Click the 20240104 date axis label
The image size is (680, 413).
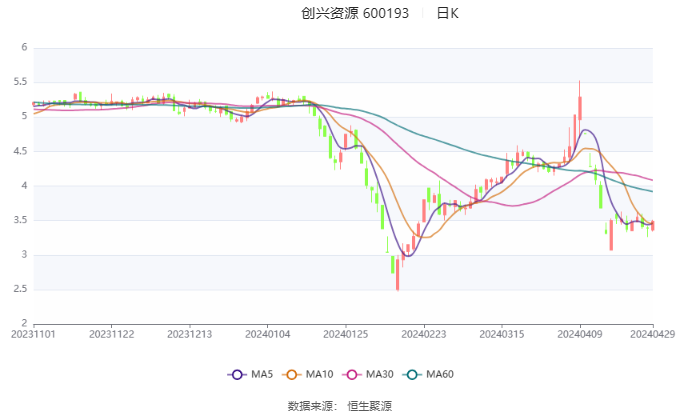pyautogui.click(x=268, y=334)
